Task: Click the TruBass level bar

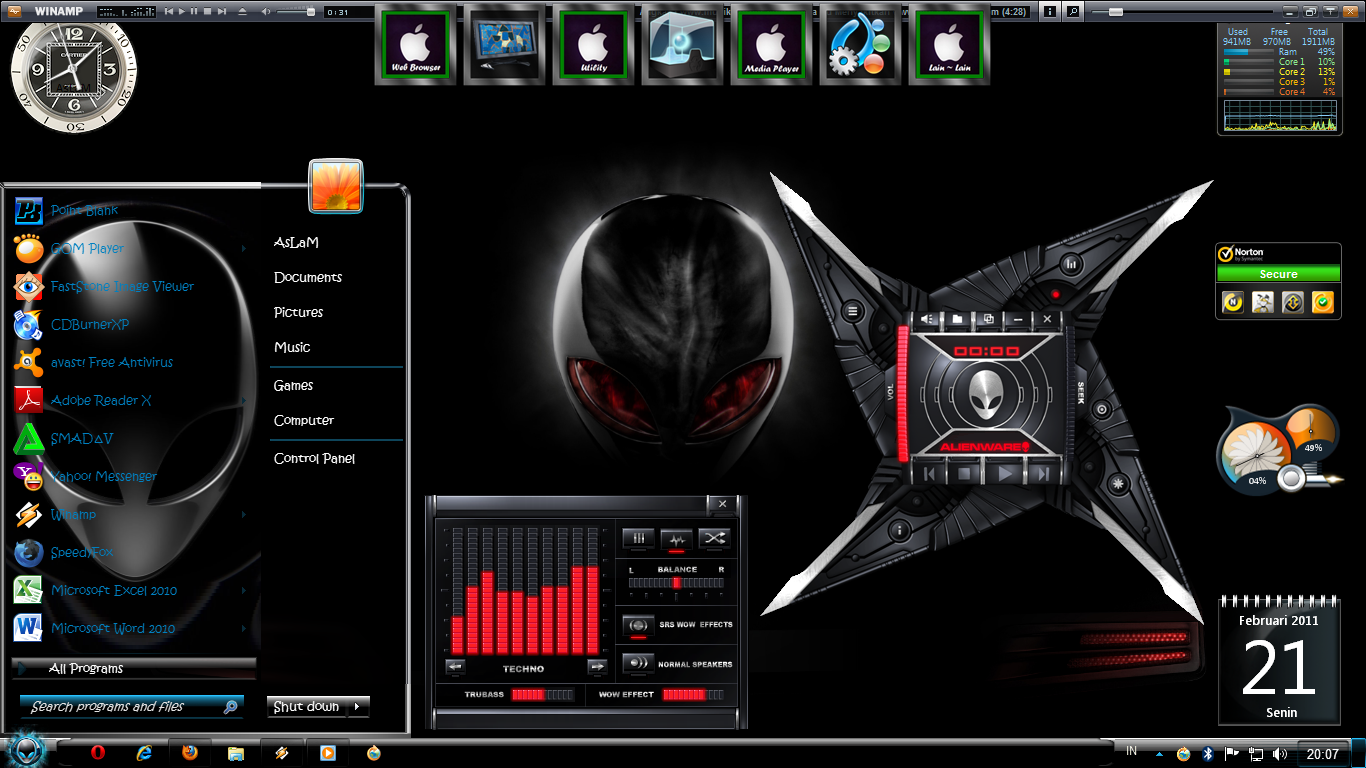Action: pyautogui.click(x=543, y=694)
